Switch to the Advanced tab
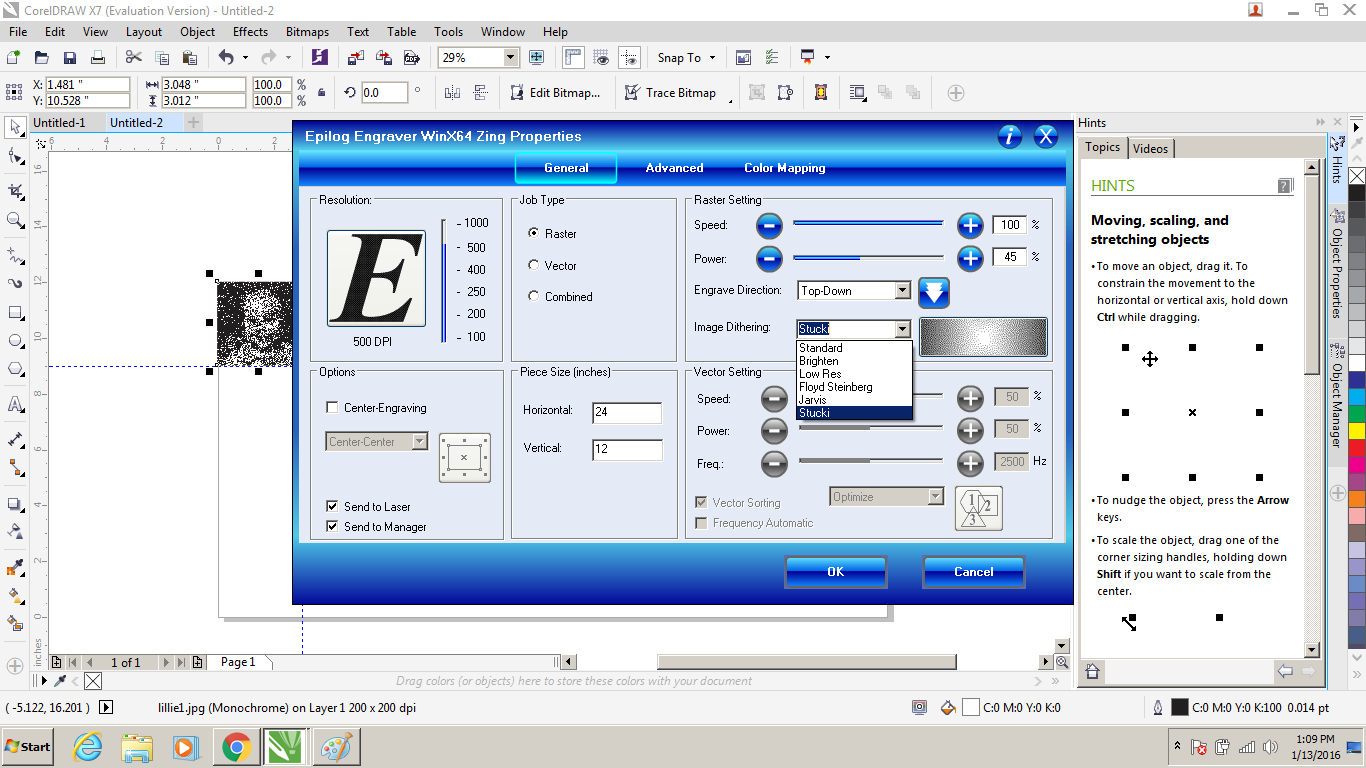The image size is (1366, 768). [x=674, y=168]
